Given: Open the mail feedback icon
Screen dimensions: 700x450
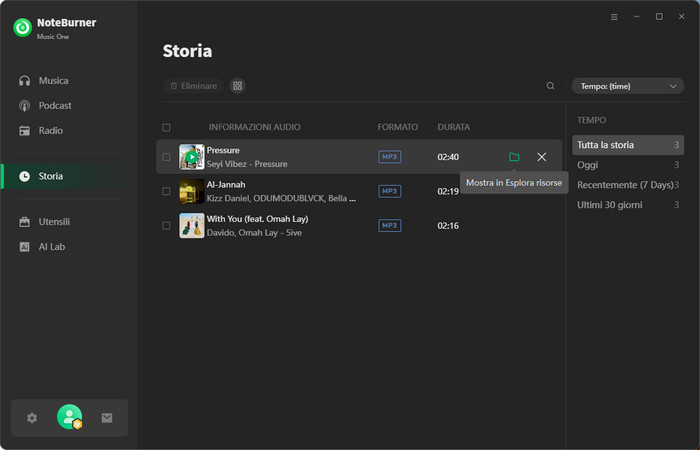Looking at the screenshot, I should pyautogui.click(x=107, y=418).
